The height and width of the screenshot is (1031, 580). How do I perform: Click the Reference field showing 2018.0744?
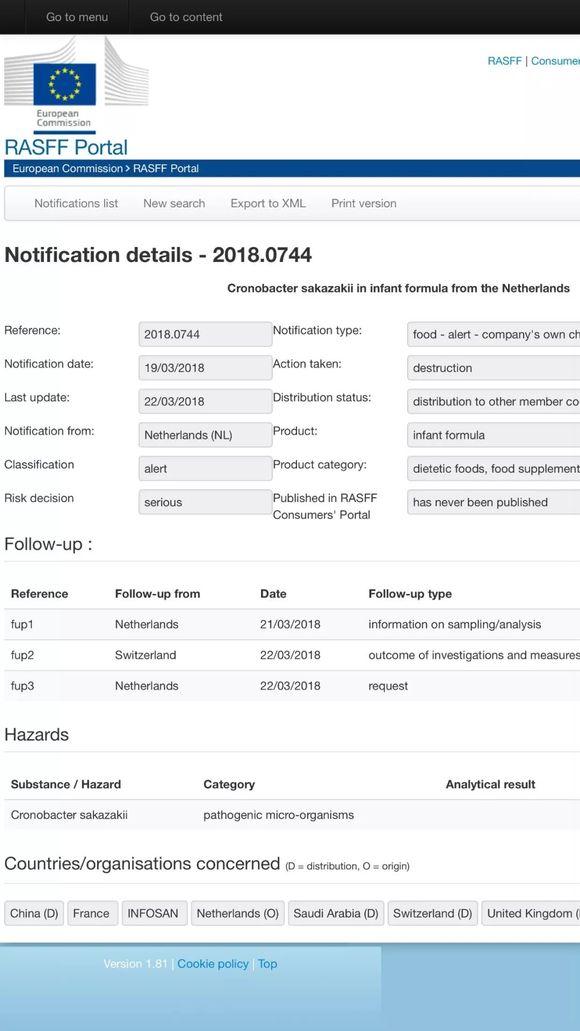205,334
